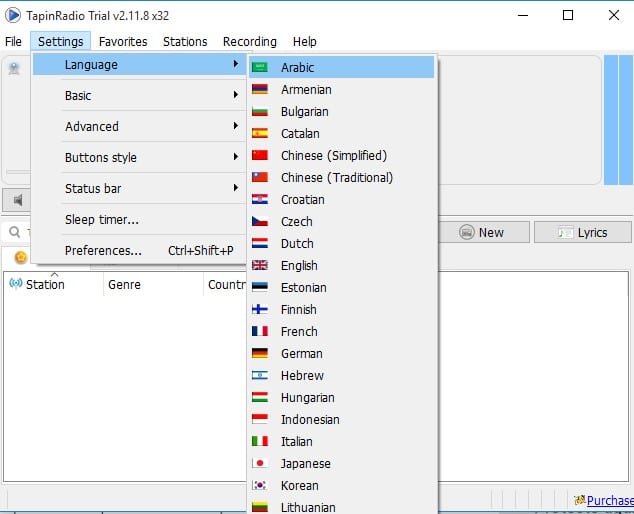Click the United Kingdom flag icon
Viewport: 634px width, 514px height.
pyautogui.click(x=260, y=266)
